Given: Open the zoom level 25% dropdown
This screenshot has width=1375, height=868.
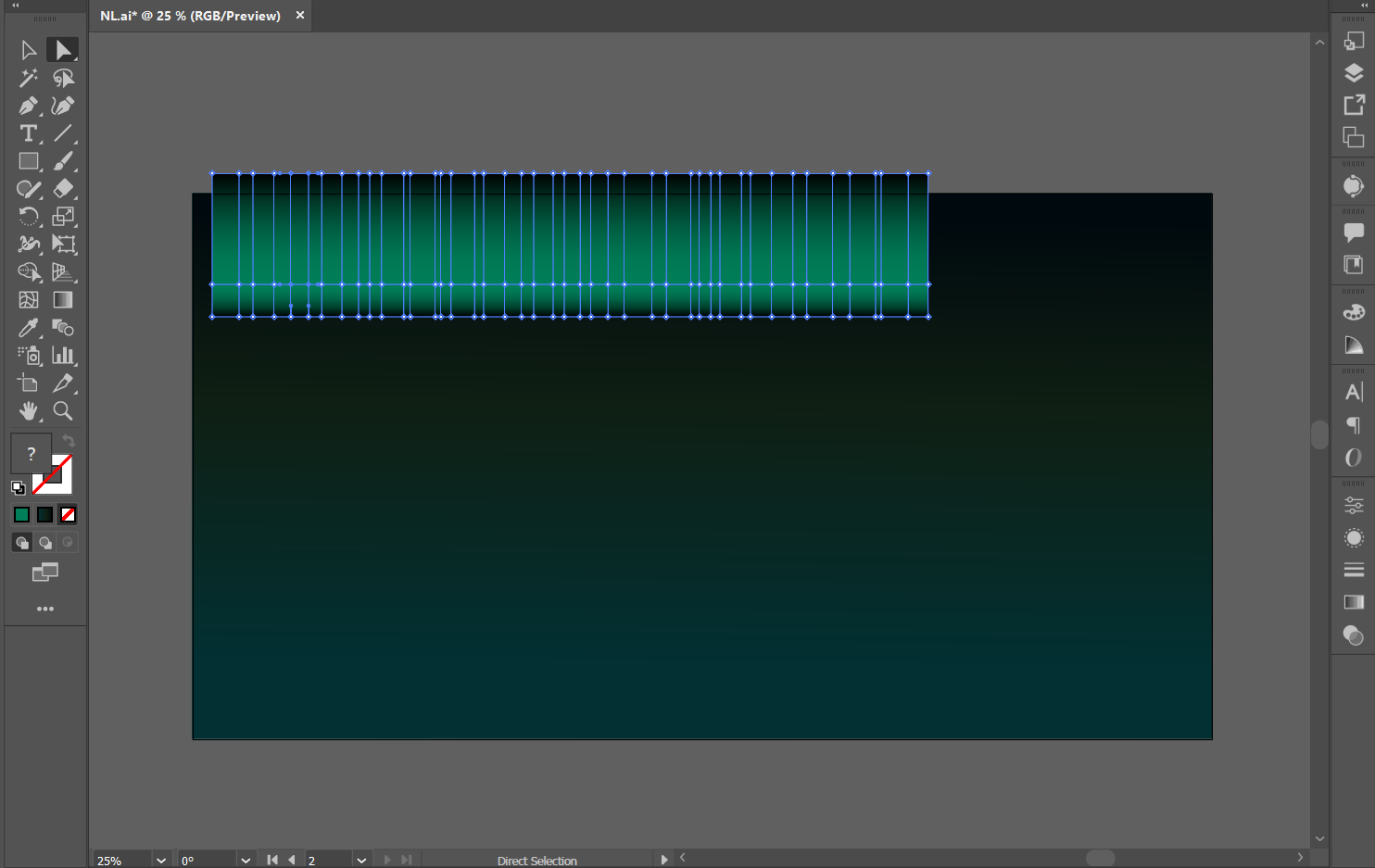Looking at the screenshot, I should point(161,861).
